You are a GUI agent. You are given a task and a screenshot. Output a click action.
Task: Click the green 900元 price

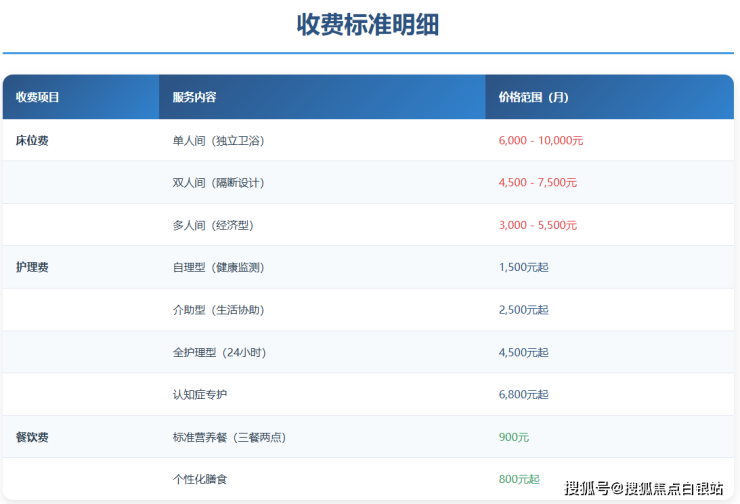(x=514, y=437)
